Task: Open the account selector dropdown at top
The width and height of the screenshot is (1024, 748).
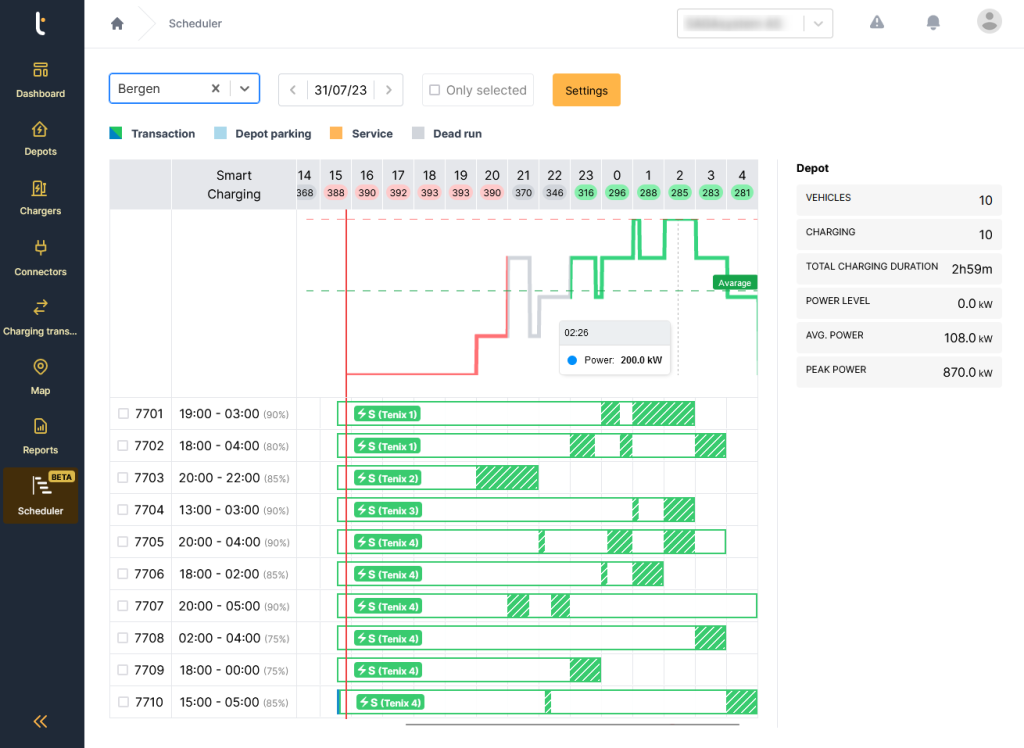Action: click(818, 23)
